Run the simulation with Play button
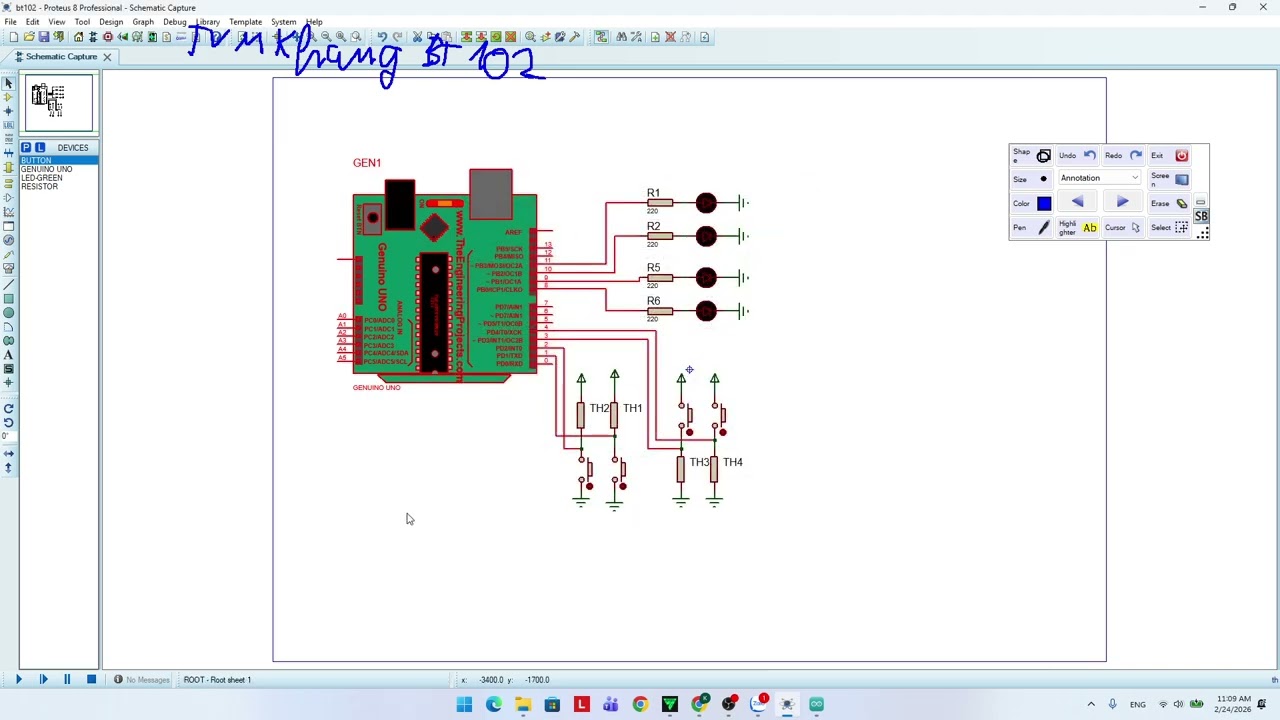The image size is (1280, 720). pos(18,680)
